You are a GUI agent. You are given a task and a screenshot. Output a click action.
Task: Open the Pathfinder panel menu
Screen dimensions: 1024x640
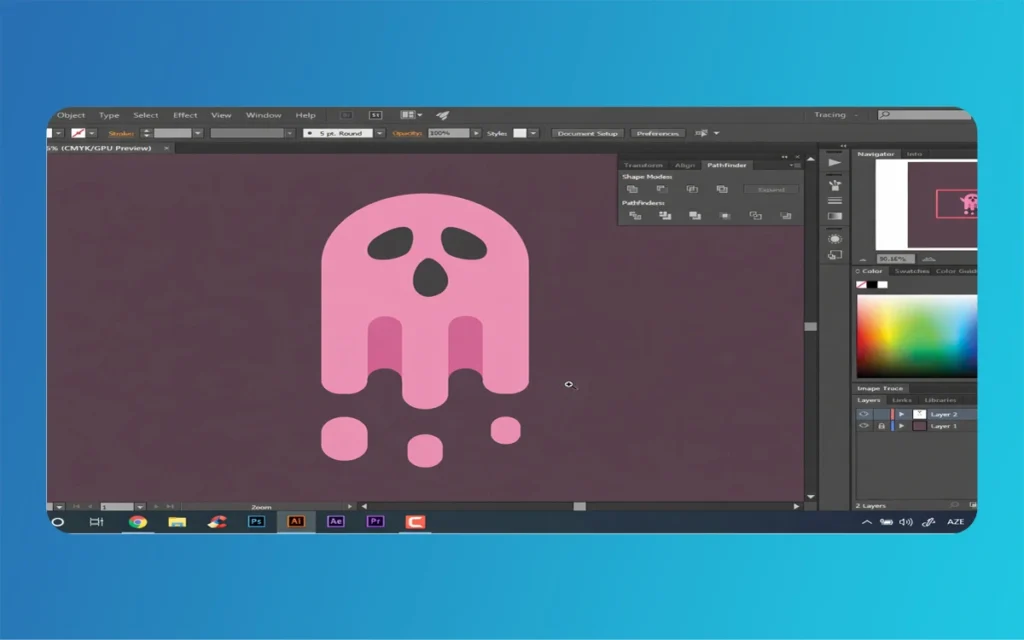pos(795,166)
